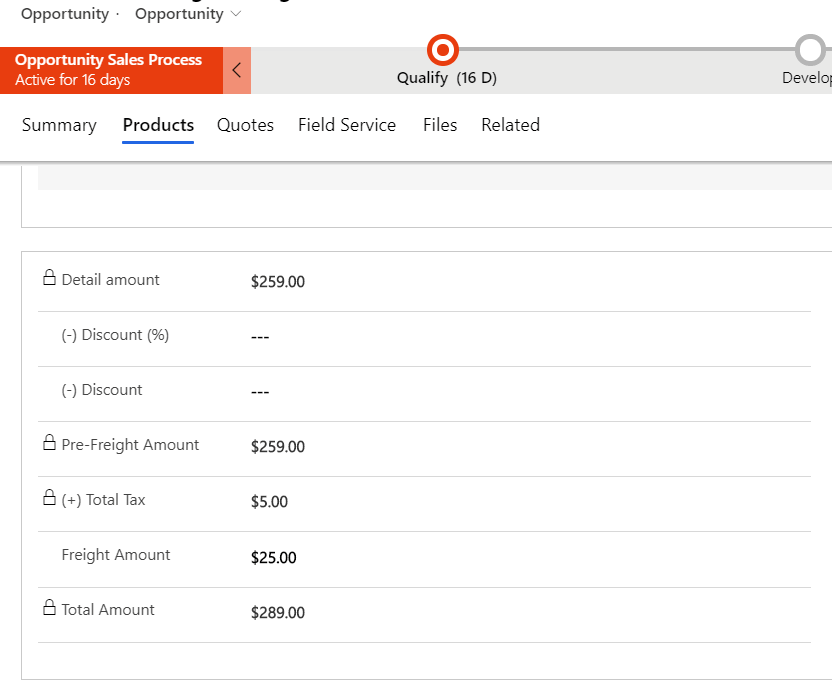
Task: Click the Opportunity Sales Process banner
Action: [111, 70]
